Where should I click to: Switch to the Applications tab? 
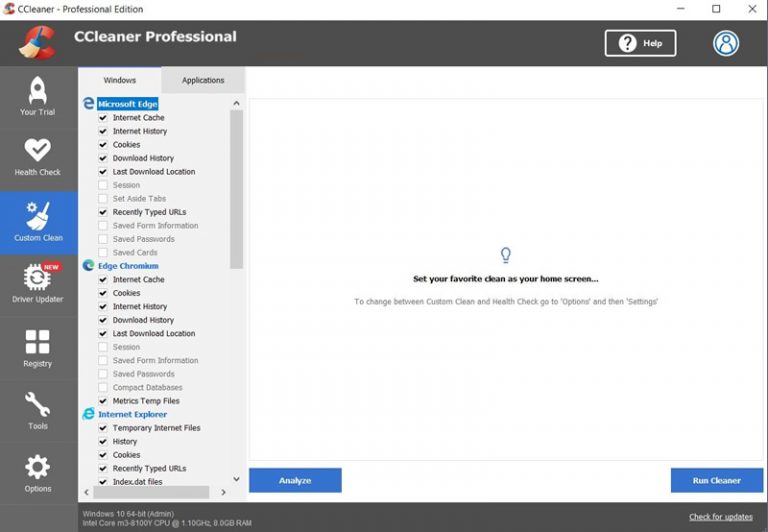(x=203, y=80)
